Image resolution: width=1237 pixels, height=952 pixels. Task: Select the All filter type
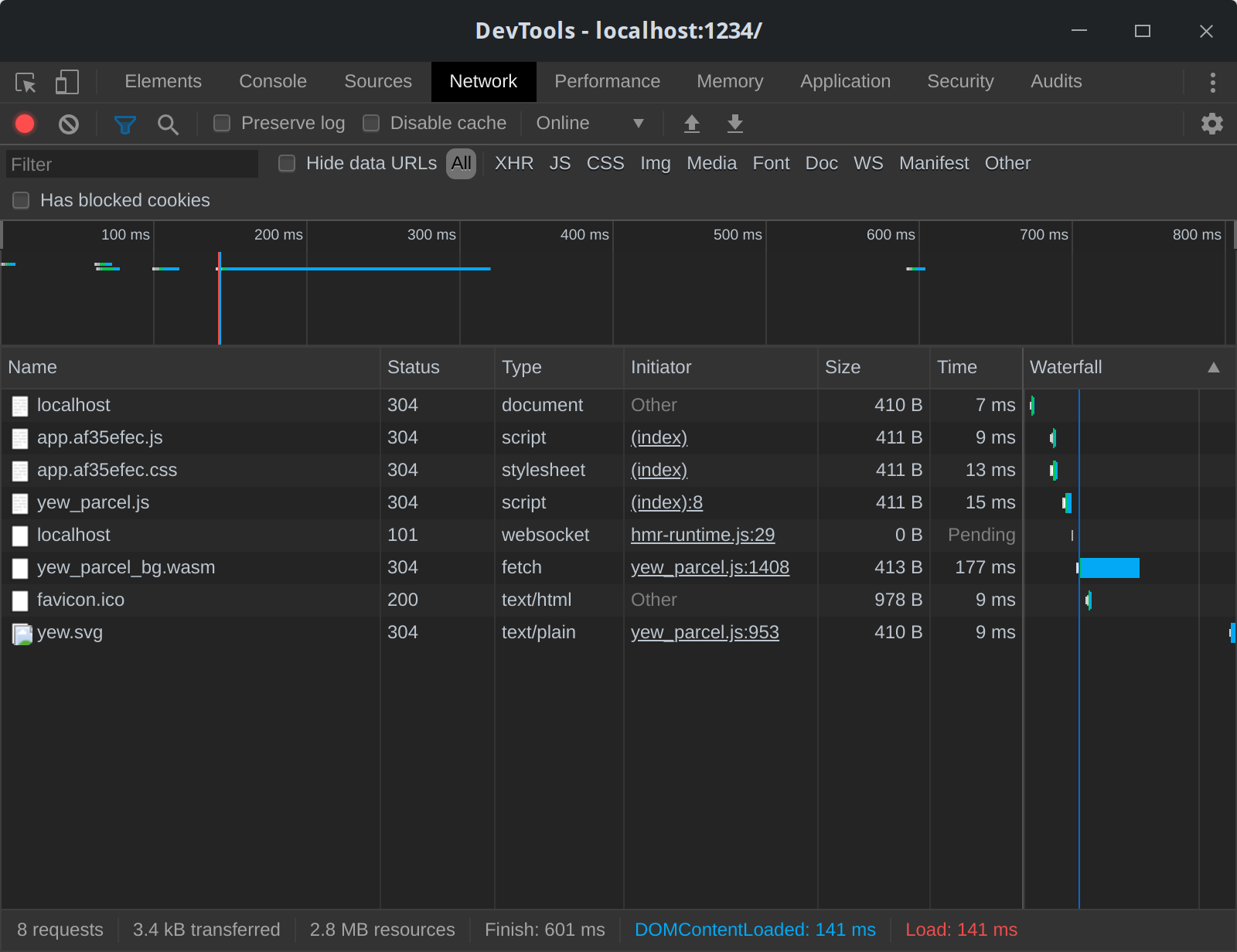(x=462, y=164)
